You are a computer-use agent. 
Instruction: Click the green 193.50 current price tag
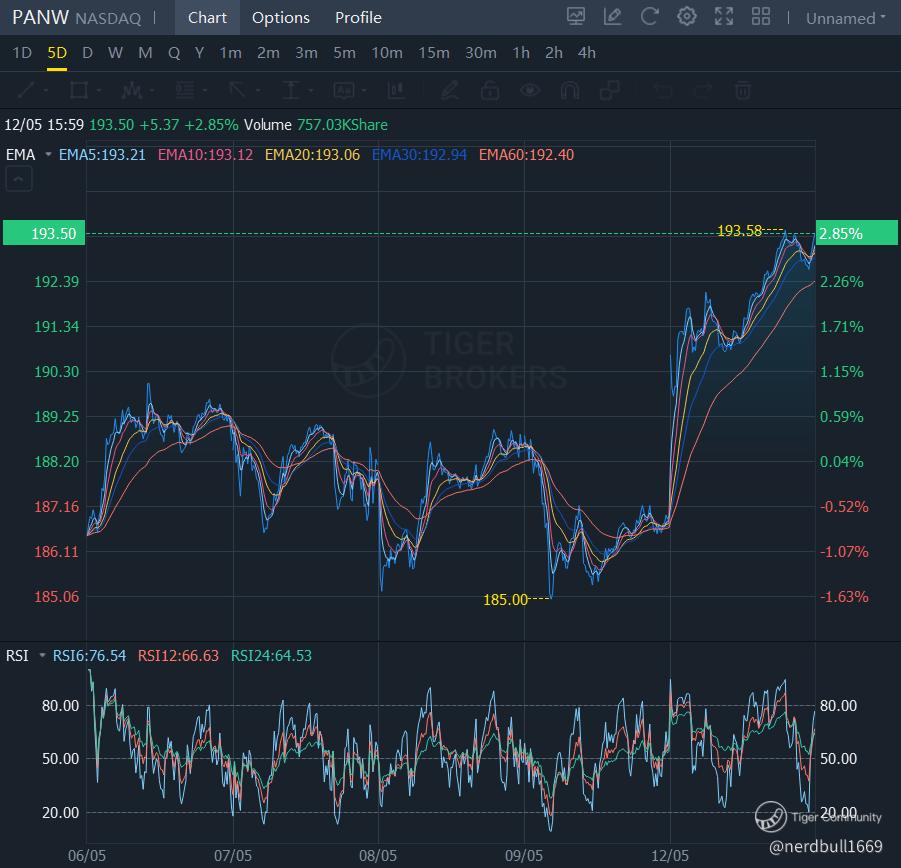click(x=44, y=233)
